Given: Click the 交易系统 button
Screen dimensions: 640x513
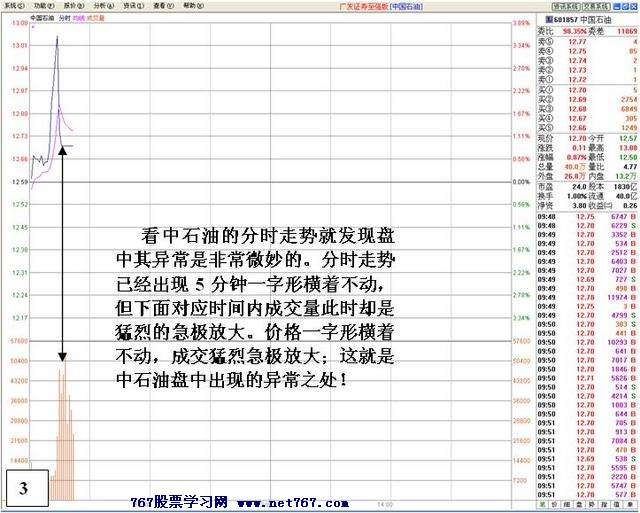Looking at the screenshot, I should point(595,7).
